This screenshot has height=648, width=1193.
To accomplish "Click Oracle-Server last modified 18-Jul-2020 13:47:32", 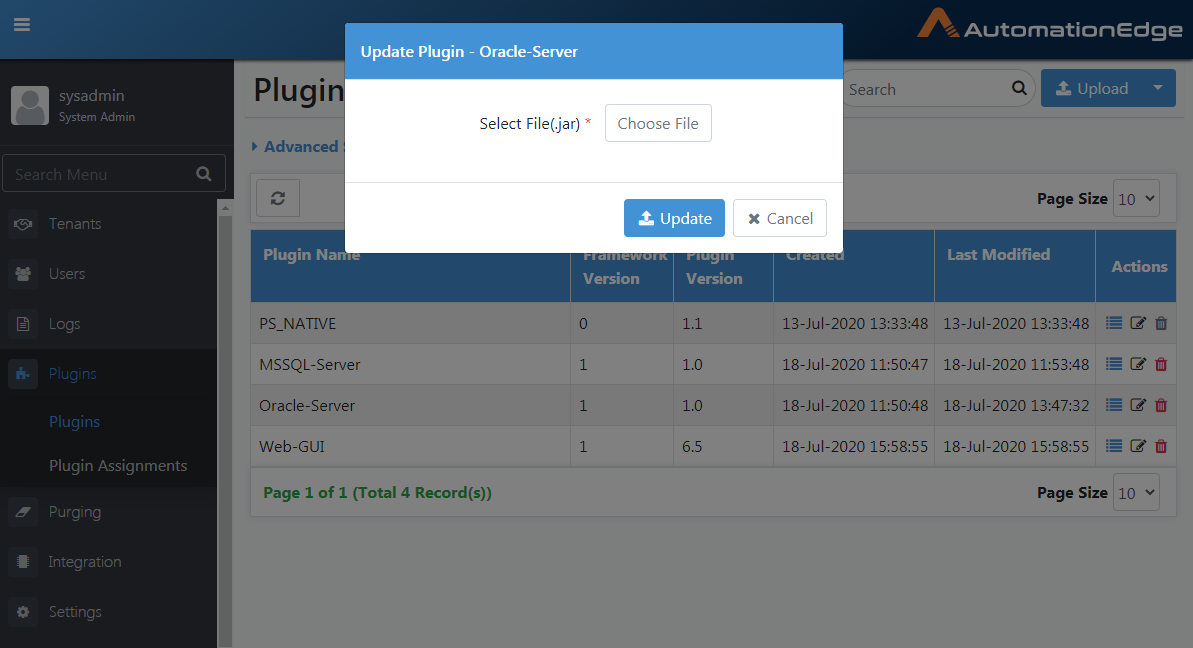I will click(1016, 405).
